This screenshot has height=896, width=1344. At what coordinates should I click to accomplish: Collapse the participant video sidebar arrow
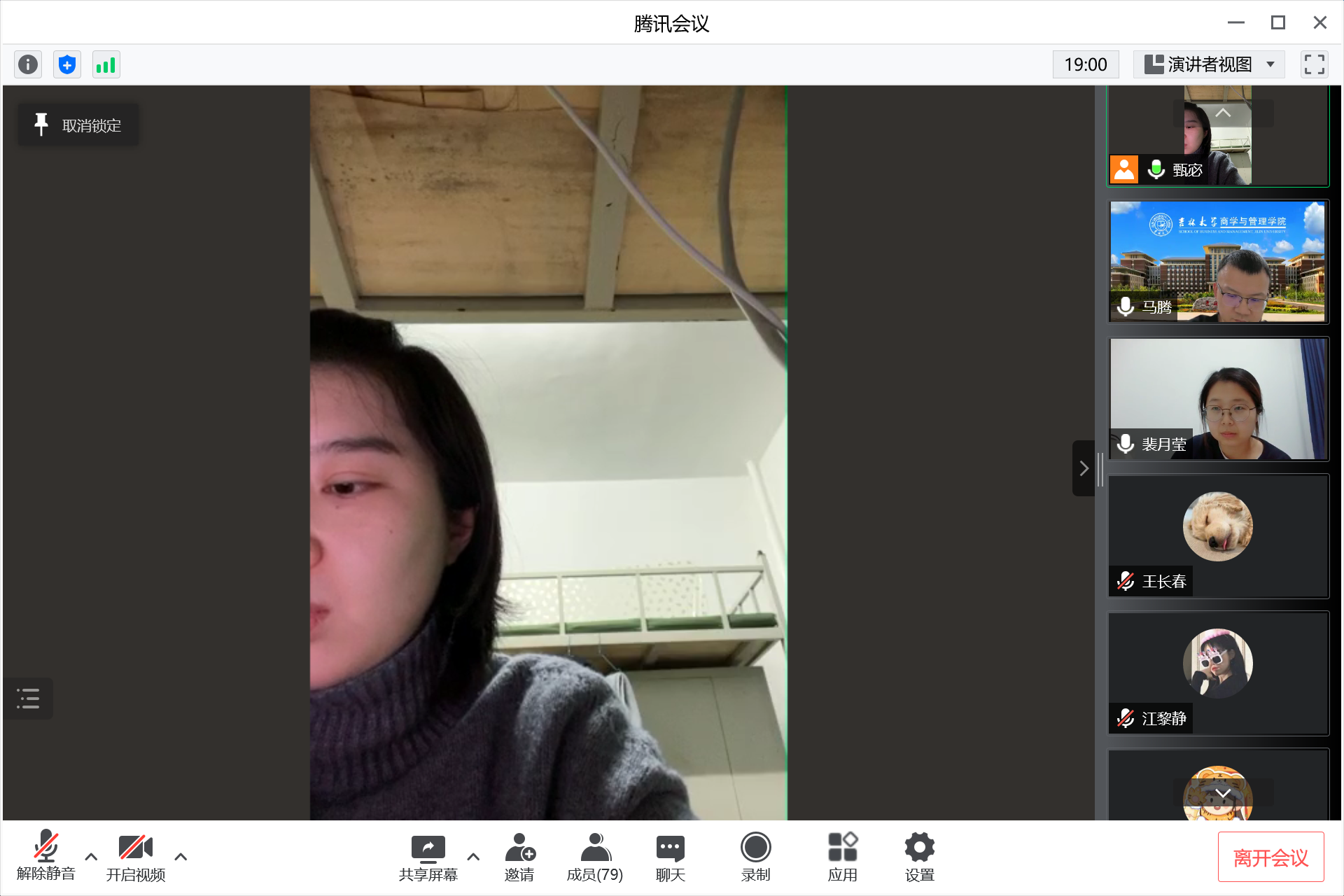point(1084,468)
